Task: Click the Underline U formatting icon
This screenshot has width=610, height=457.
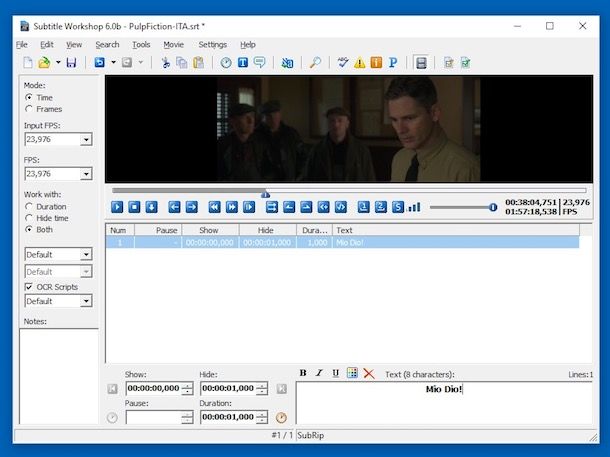Action: click(x=335, y=373)
